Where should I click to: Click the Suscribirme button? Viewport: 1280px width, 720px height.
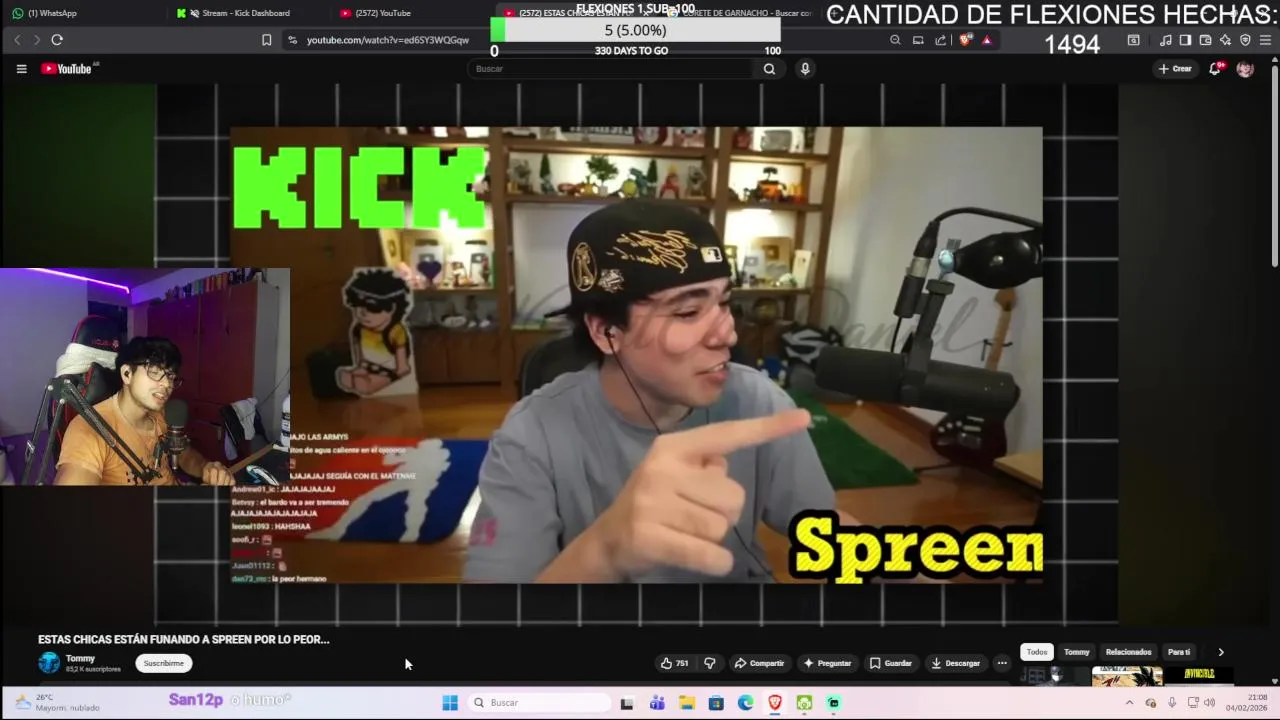click(163, 663)
